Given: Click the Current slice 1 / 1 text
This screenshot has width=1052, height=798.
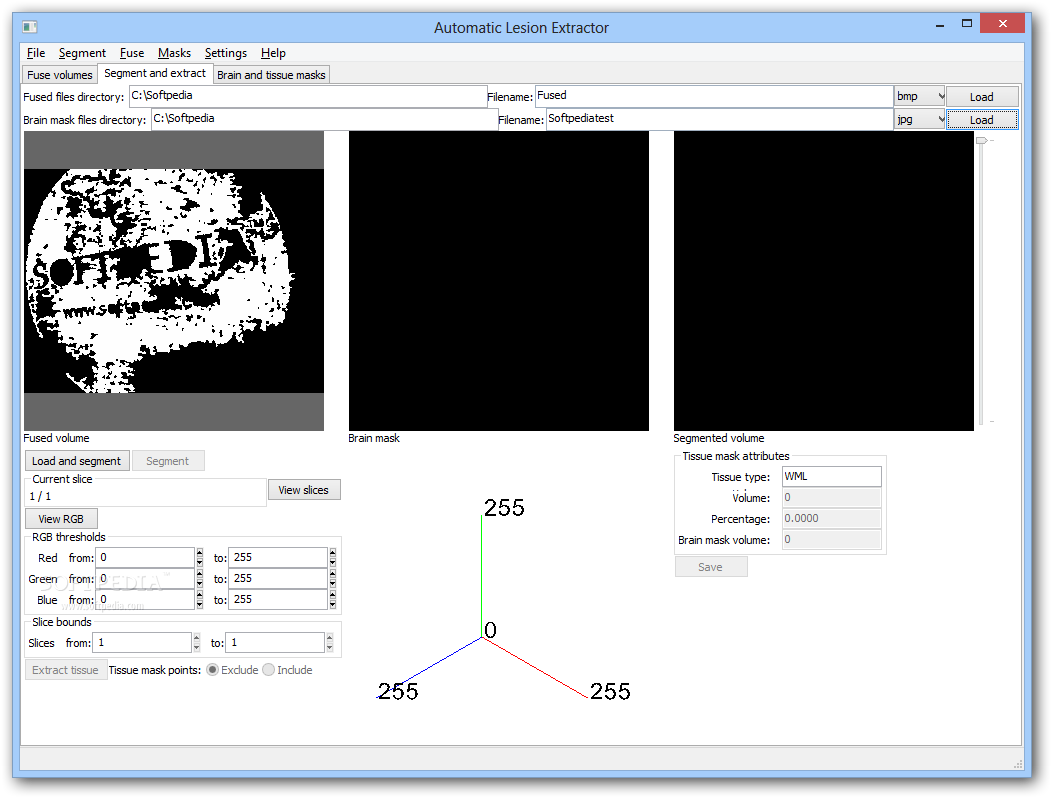Looking at the screenshot, I should 40,496.
